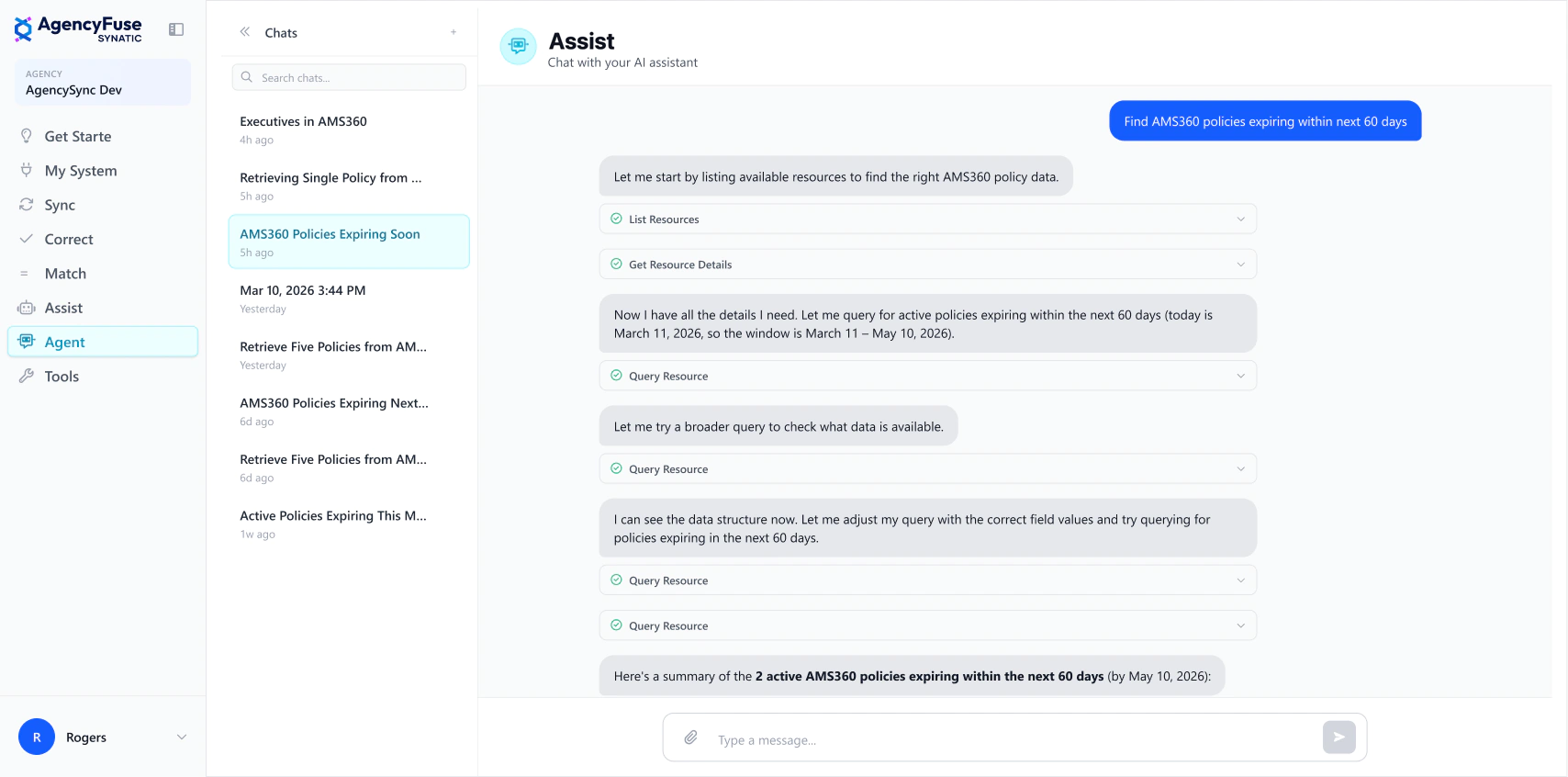Click the summary of 2 active policies message
Screen dimensions: 1568x777
pos(912,676)
